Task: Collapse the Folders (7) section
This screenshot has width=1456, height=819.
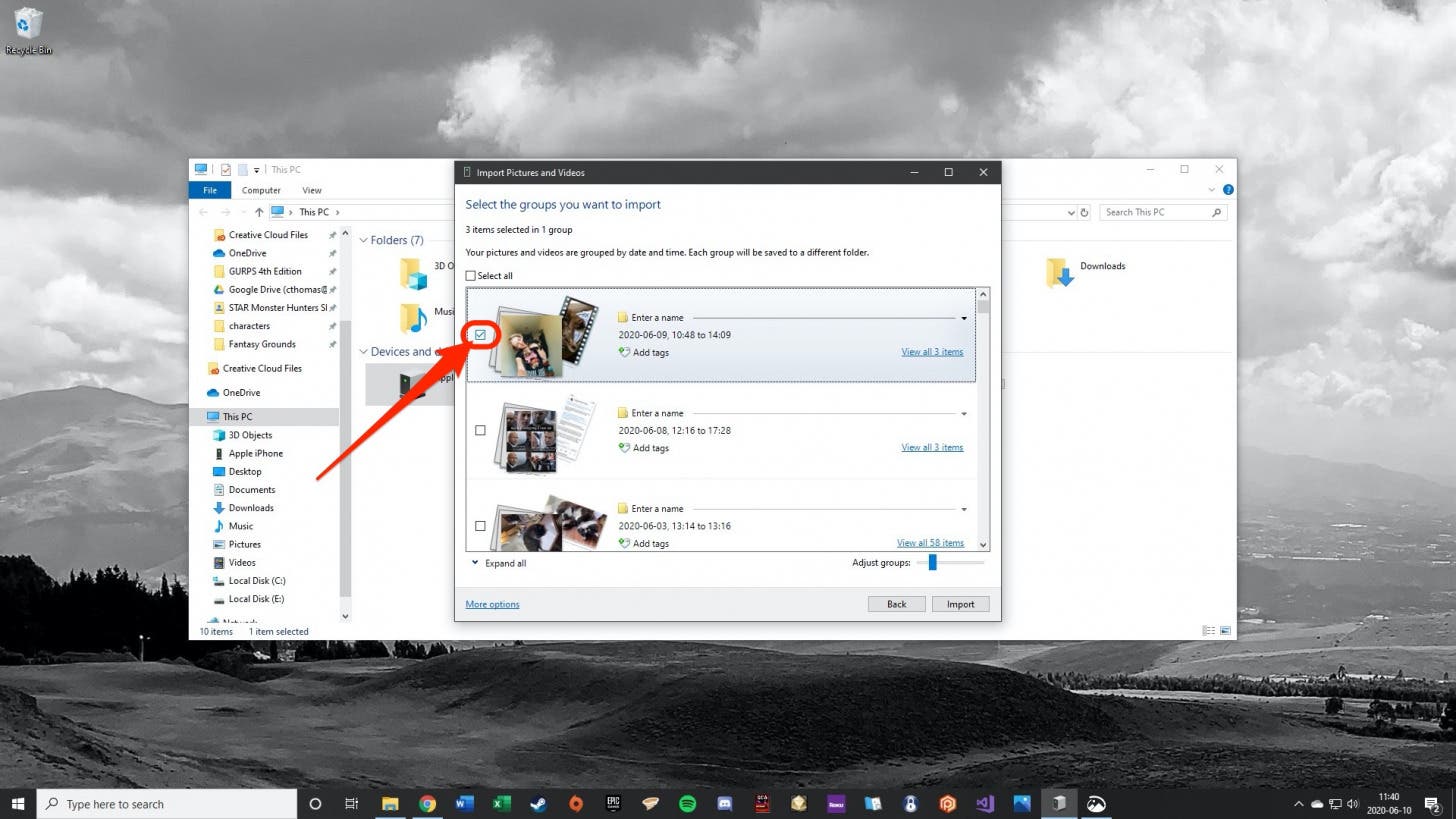Action: (363, 240)
